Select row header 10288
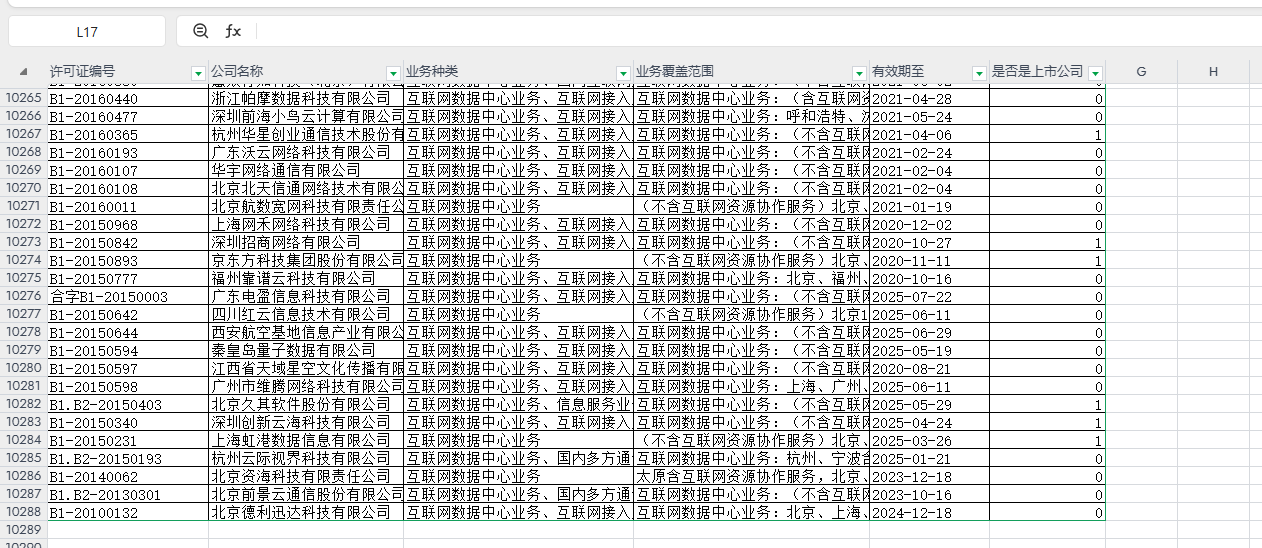This screenshot has height=548, width=1262. pos(23,513)
